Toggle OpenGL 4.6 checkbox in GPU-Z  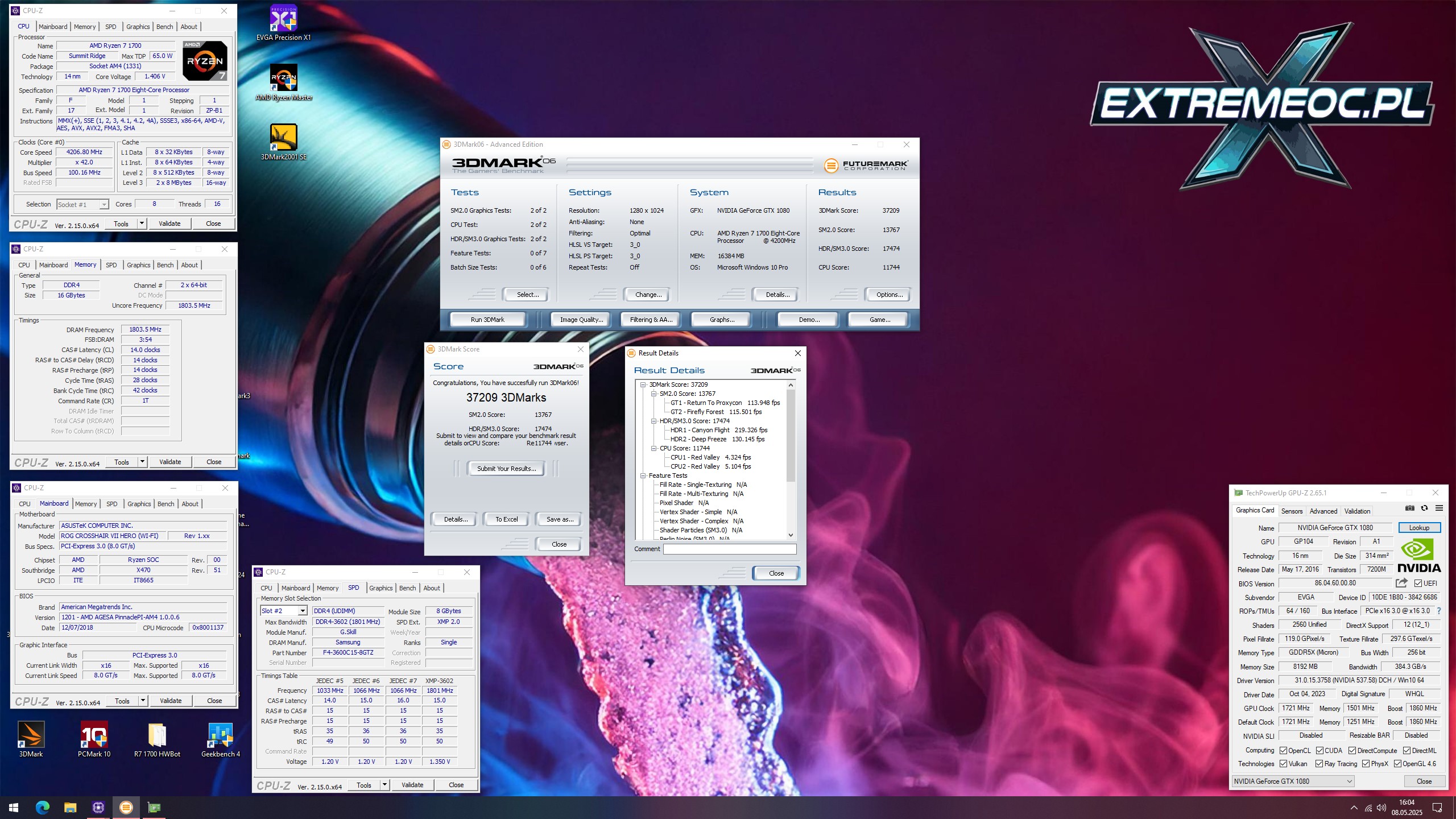pos(1397,764)
